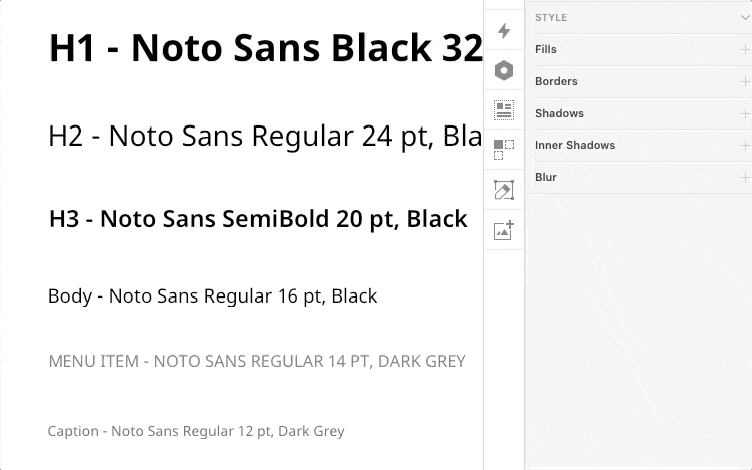752x470 pixels.
Task: Select the H2 Noto Sans Regular text
Action: click(x=265, y=136)
